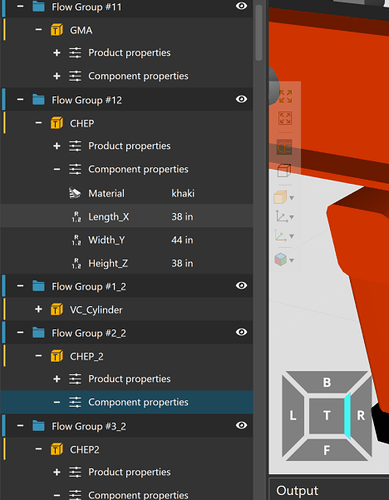Expand Product properties under GMA

(57, 53)
